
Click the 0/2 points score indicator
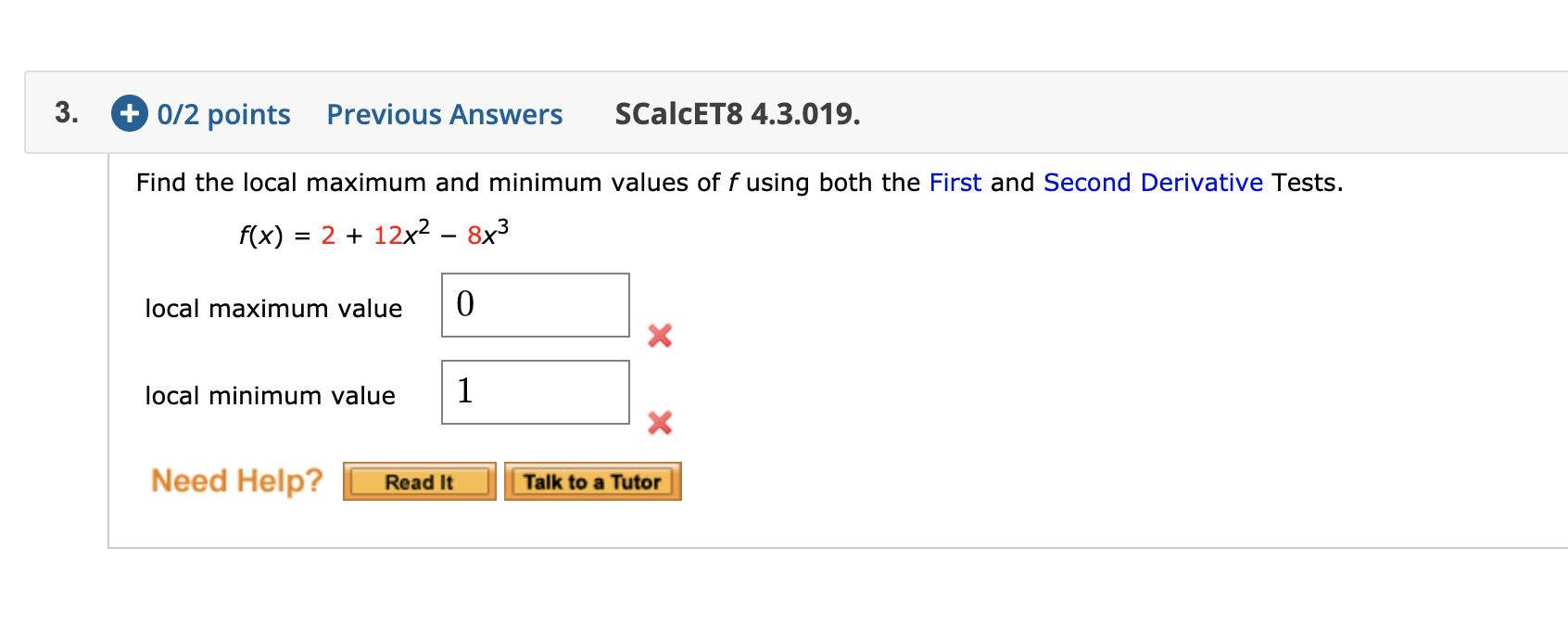click(x=222, y=114)
